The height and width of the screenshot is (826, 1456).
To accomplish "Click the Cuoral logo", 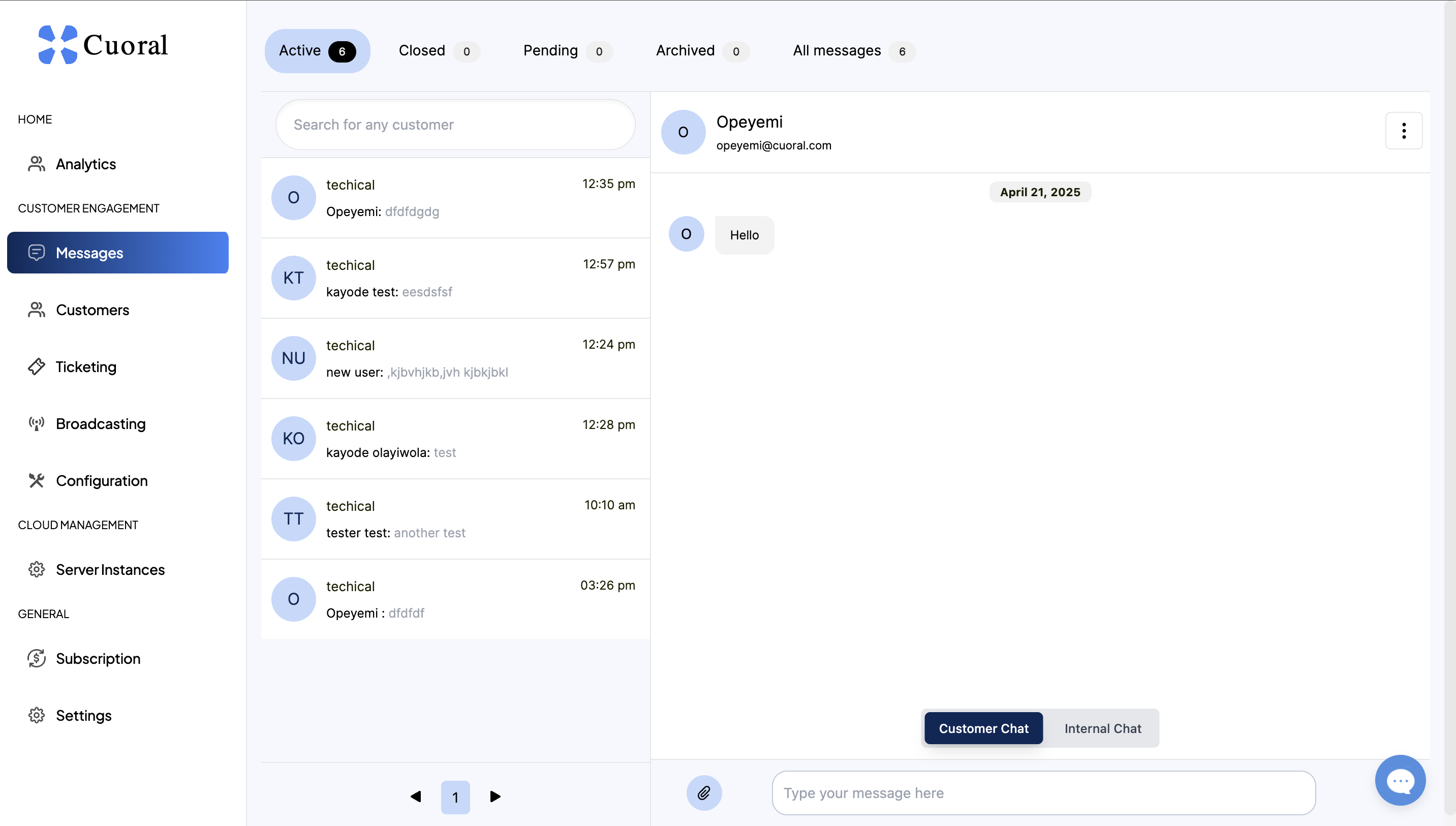I will 103,45.
